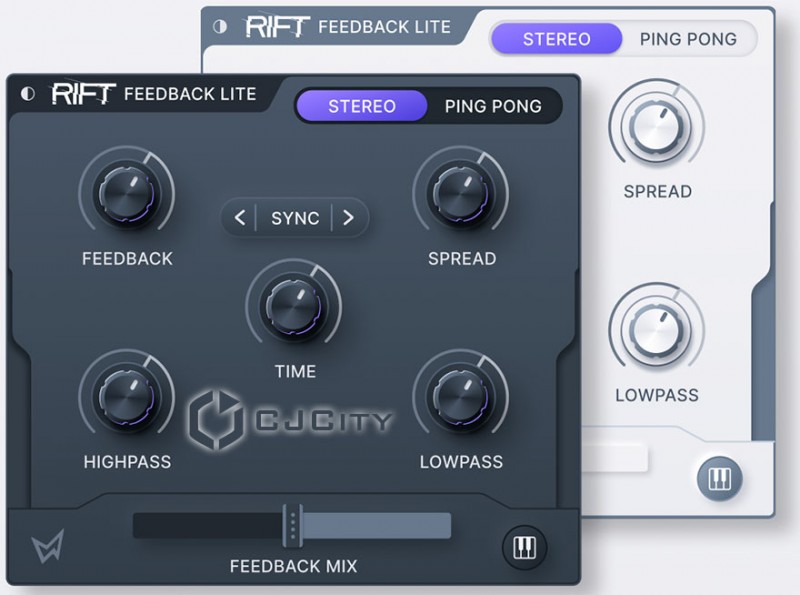Select STEREO mode in light window

[557, 39]
